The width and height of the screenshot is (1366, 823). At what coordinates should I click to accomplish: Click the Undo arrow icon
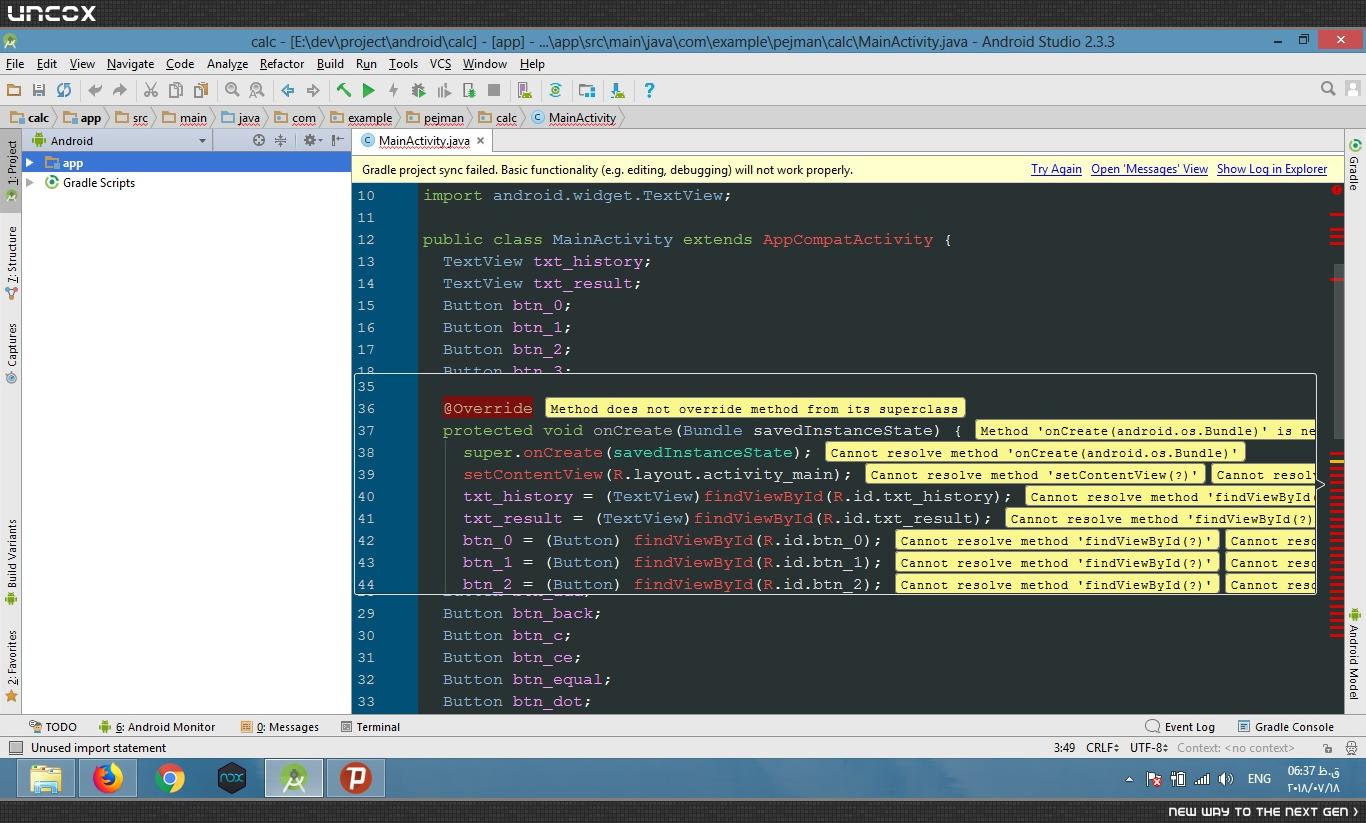pyautogui.click(x=95, y=90)
